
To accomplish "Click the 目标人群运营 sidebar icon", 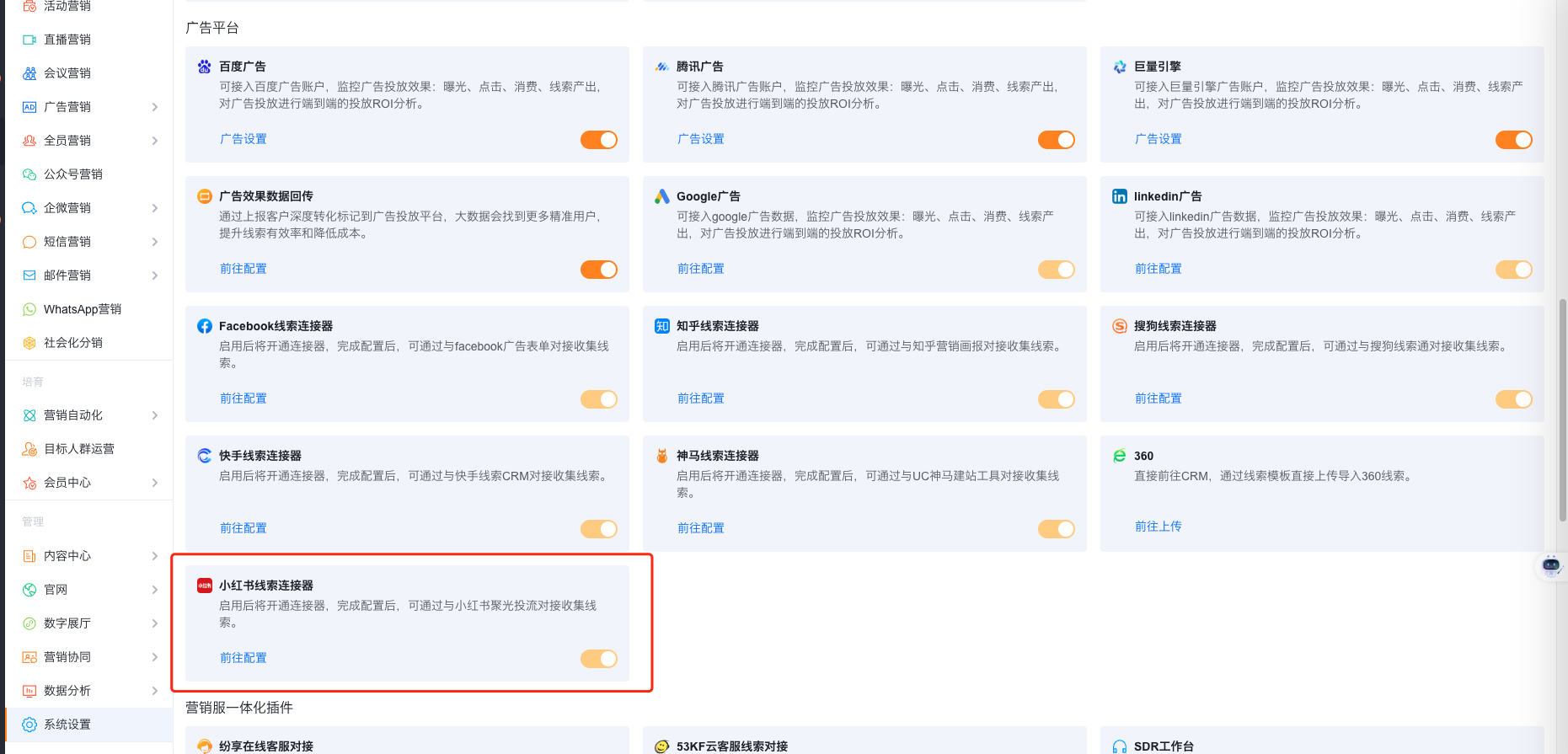I will [x=29, y=449].
